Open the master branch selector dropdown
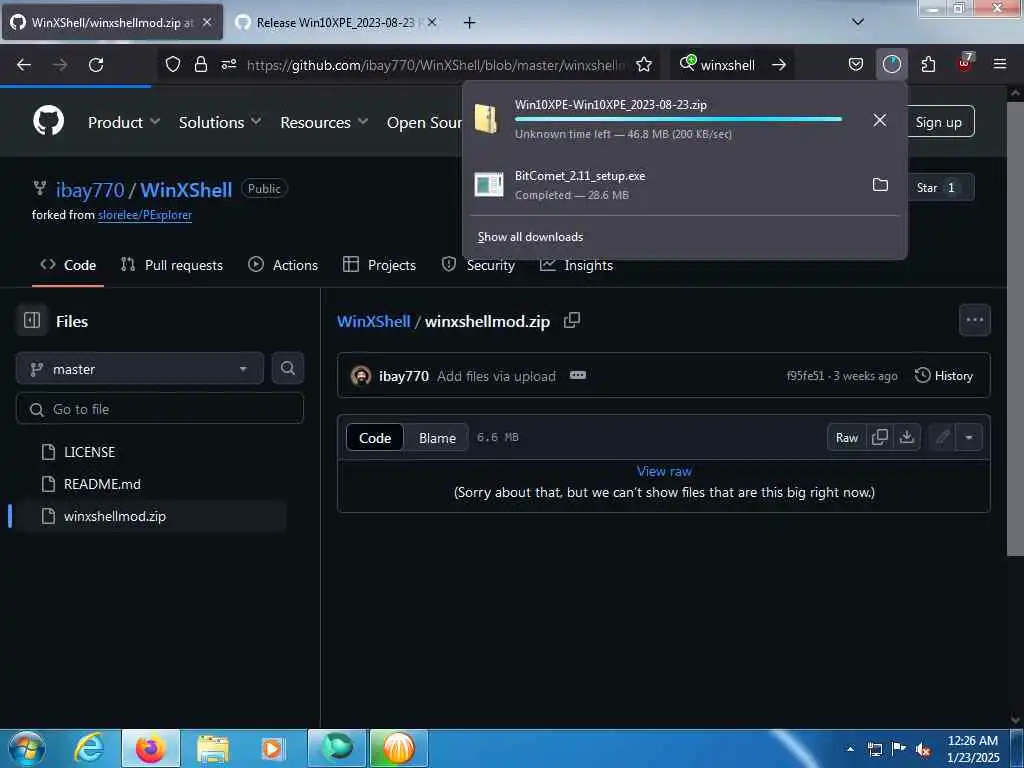This screenshot has width=1024, height=768. coord(140,369)
